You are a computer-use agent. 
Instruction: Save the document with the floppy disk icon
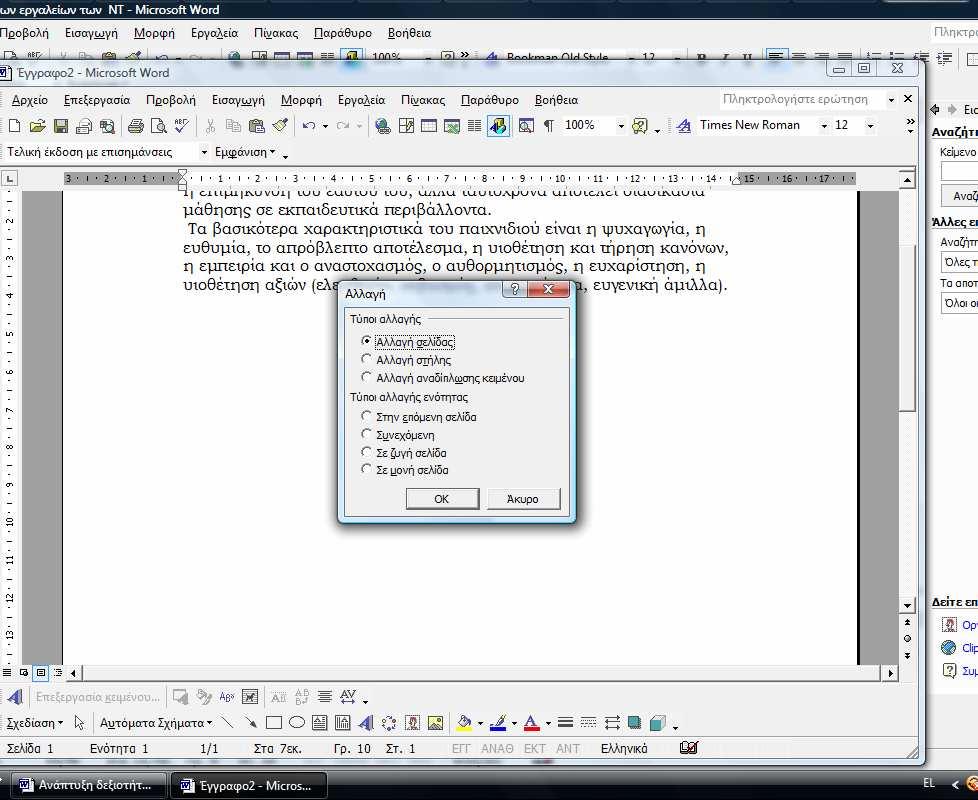pyautogui.click(x=61, y=126)
